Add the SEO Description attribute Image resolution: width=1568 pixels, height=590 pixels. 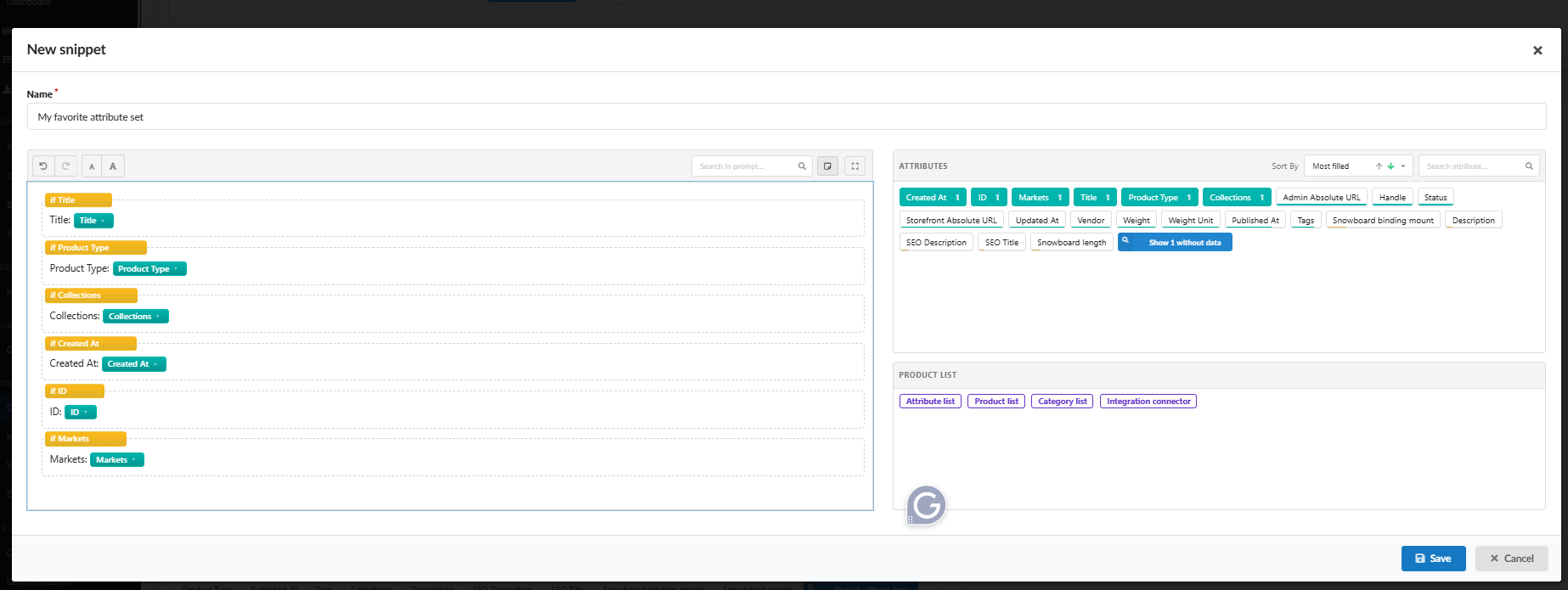coord(936,243)
